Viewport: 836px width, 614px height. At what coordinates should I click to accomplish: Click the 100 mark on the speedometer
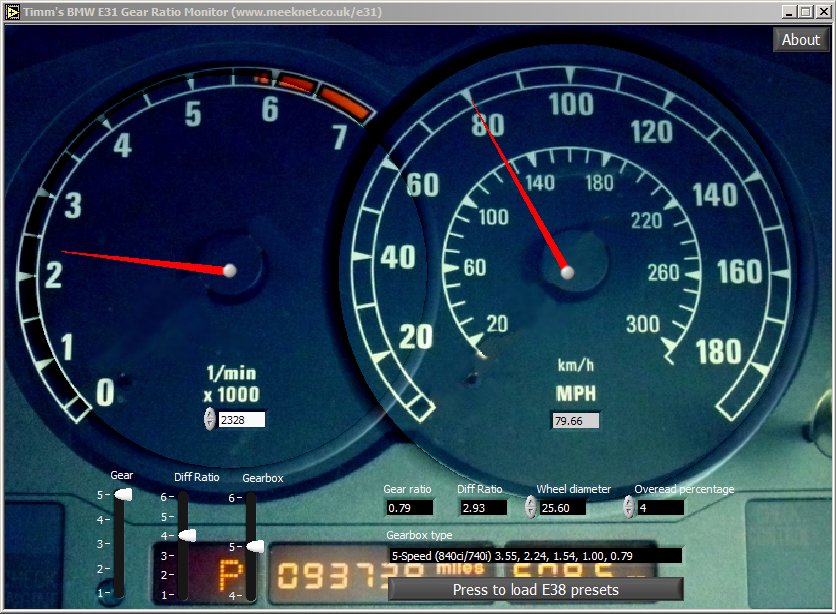[x=571, y=104]
